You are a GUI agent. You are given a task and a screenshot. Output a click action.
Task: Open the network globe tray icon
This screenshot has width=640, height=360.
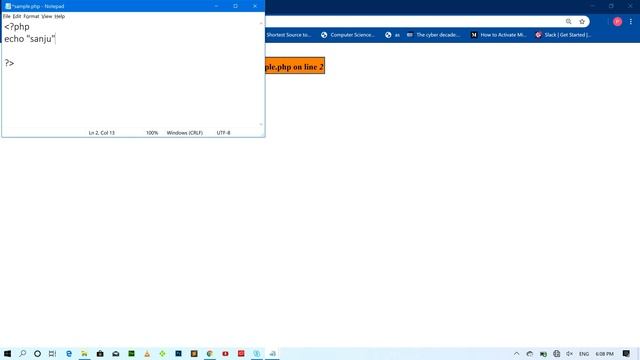point(556,353)
